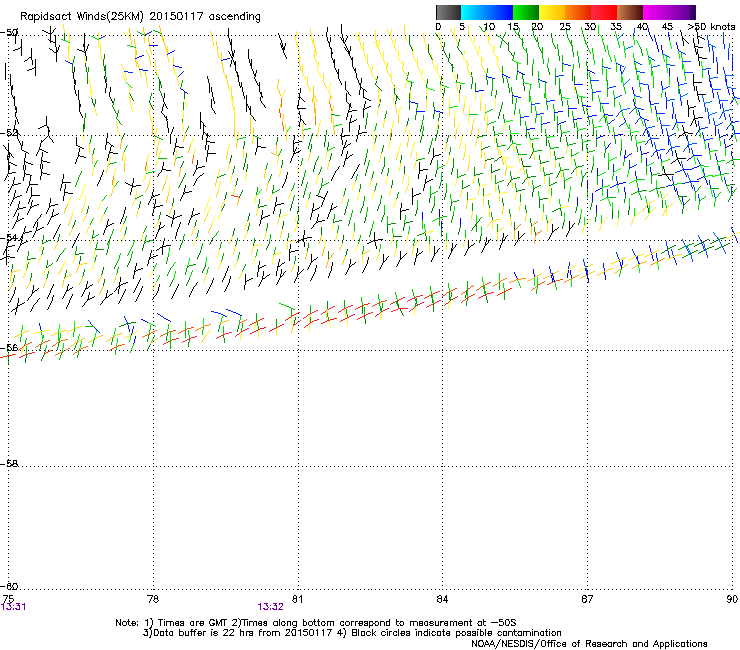The image size is (740, 650).
Task: Click latitude label '-52'
Action: pyautogui.click(x=9, y=133)
